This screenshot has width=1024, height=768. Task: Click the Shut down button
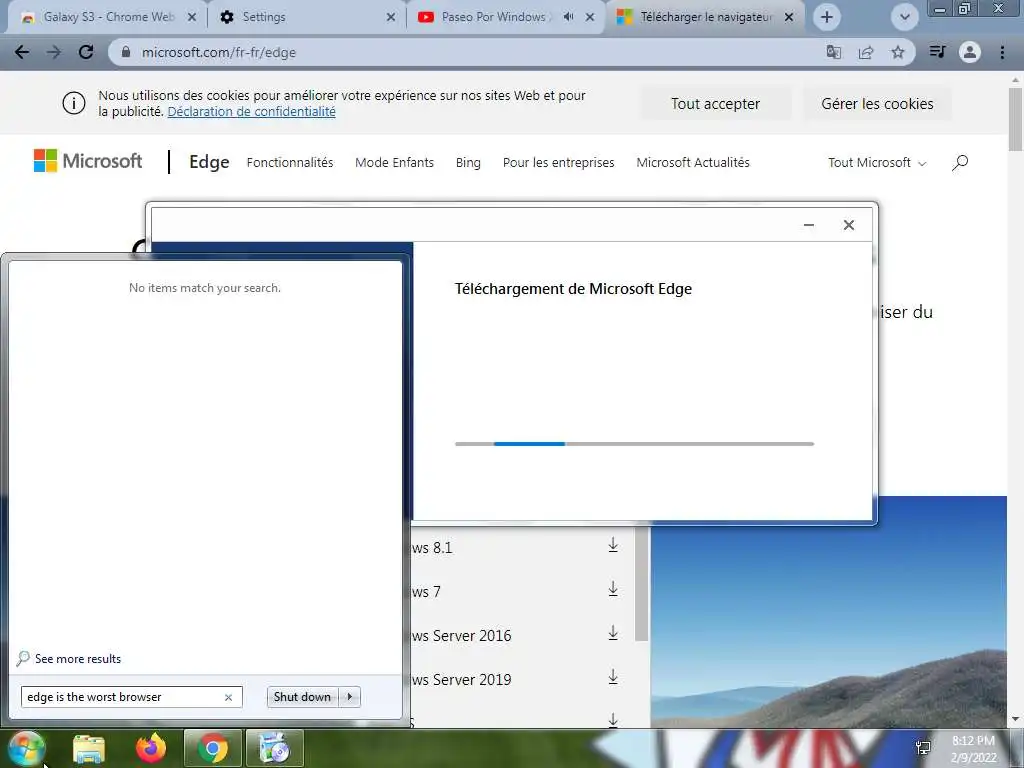click(302, 697)
